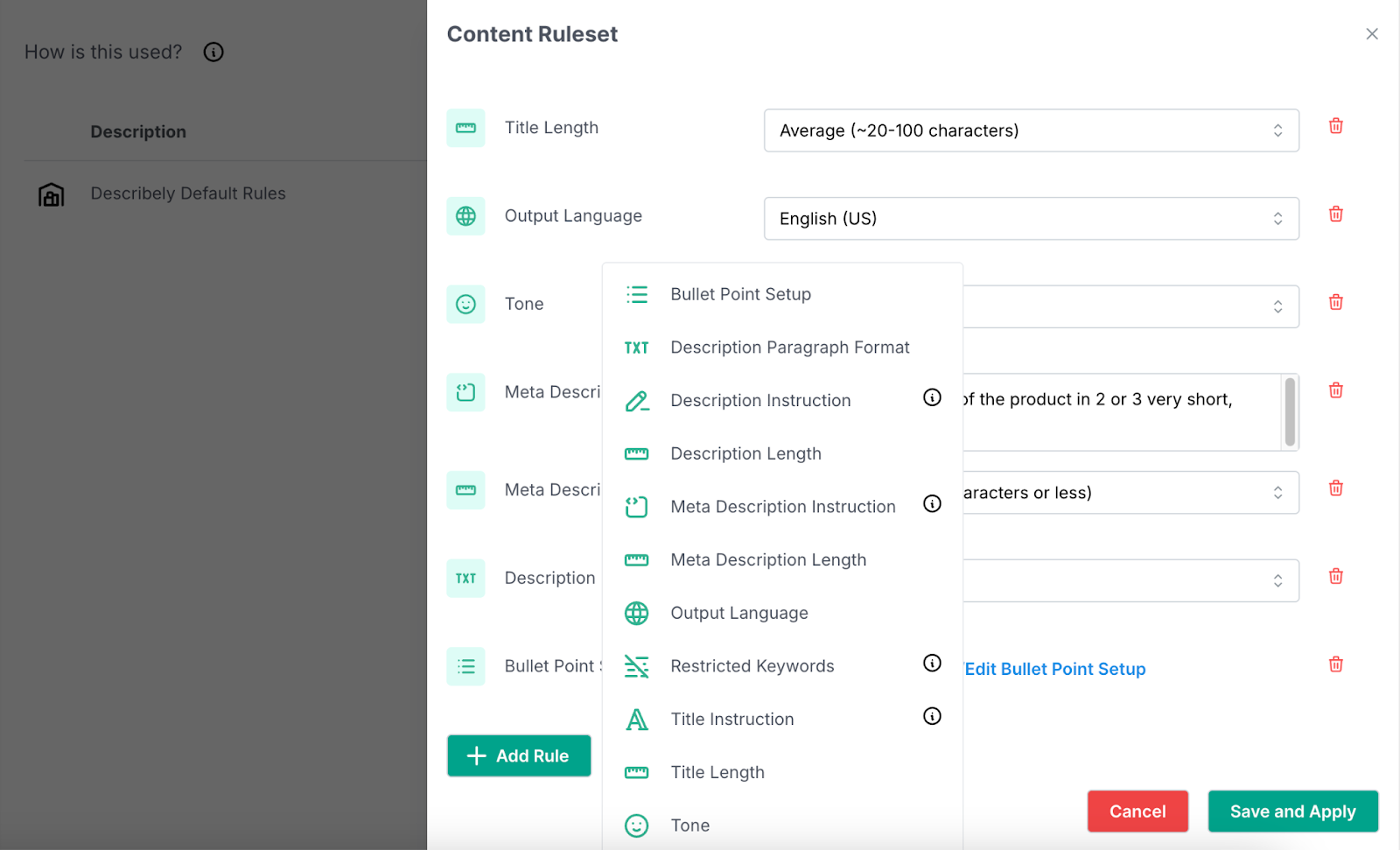Click the Restricted Keywords strikethrough icon

pos(636,665)
